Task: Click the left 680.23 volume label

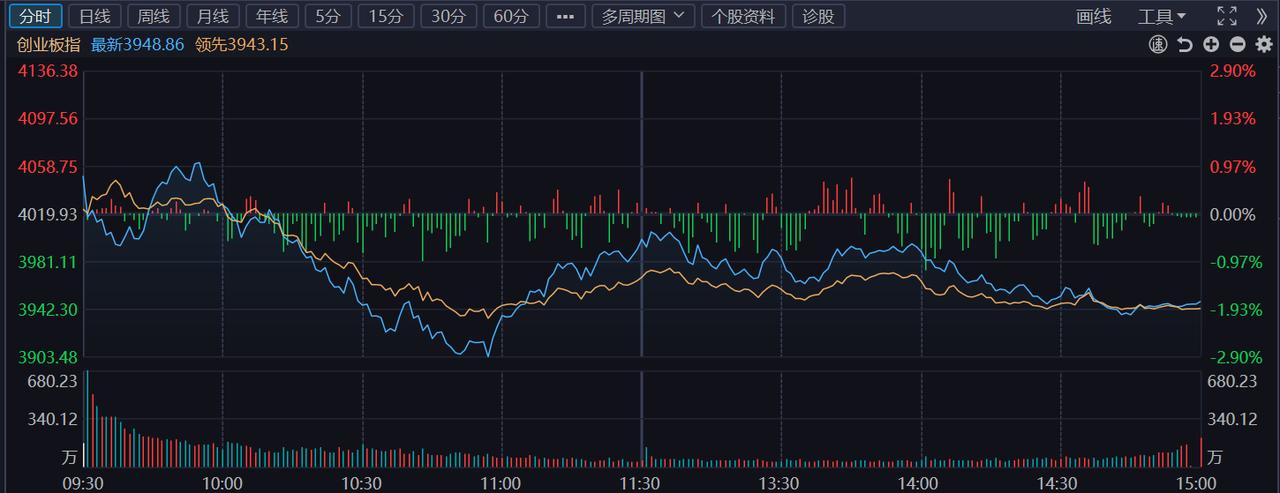Action: 53,381
